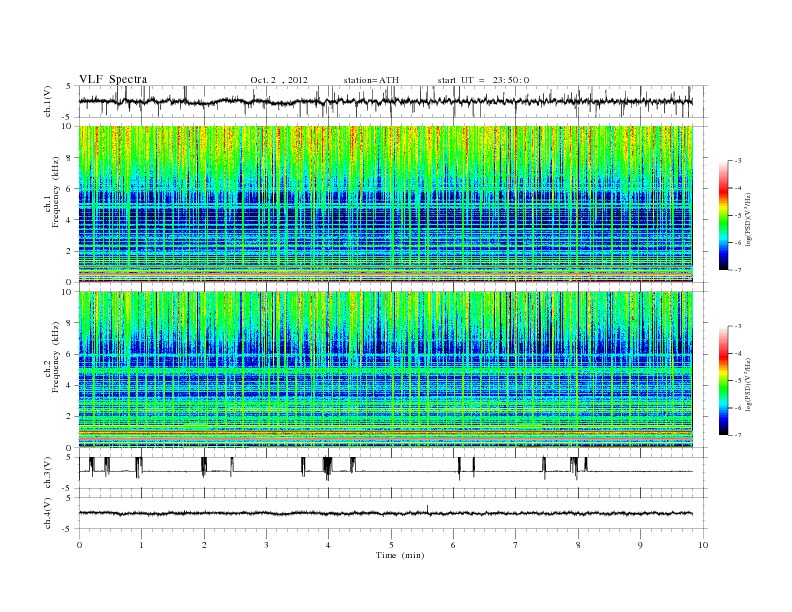Image resolution: width=792 pixels, height=612 pixels.
Task: Click the "-7" tick on ch.2 colorbar
Action: pyautogui.click(x=737, y=435)
